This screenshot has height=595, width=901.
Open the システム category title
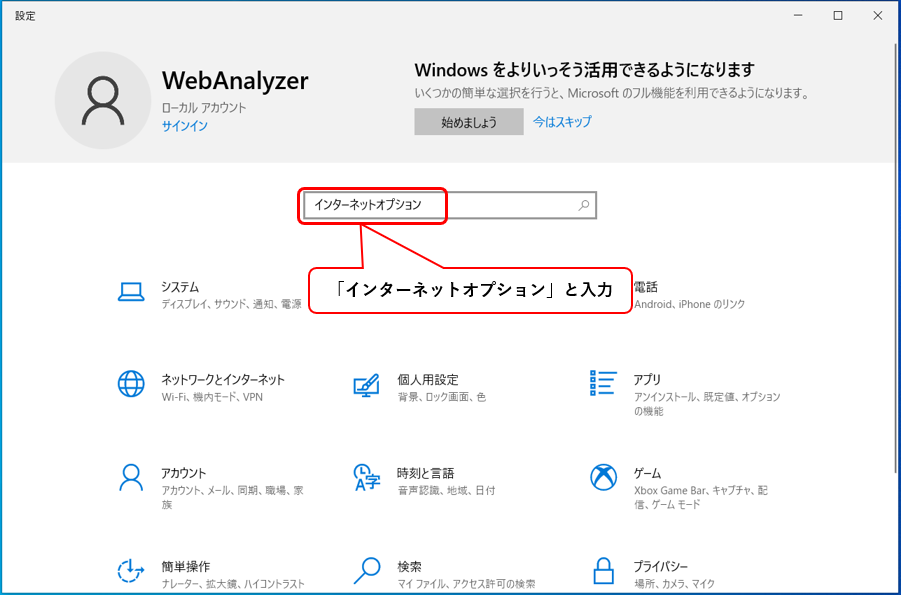pos(180,287)
